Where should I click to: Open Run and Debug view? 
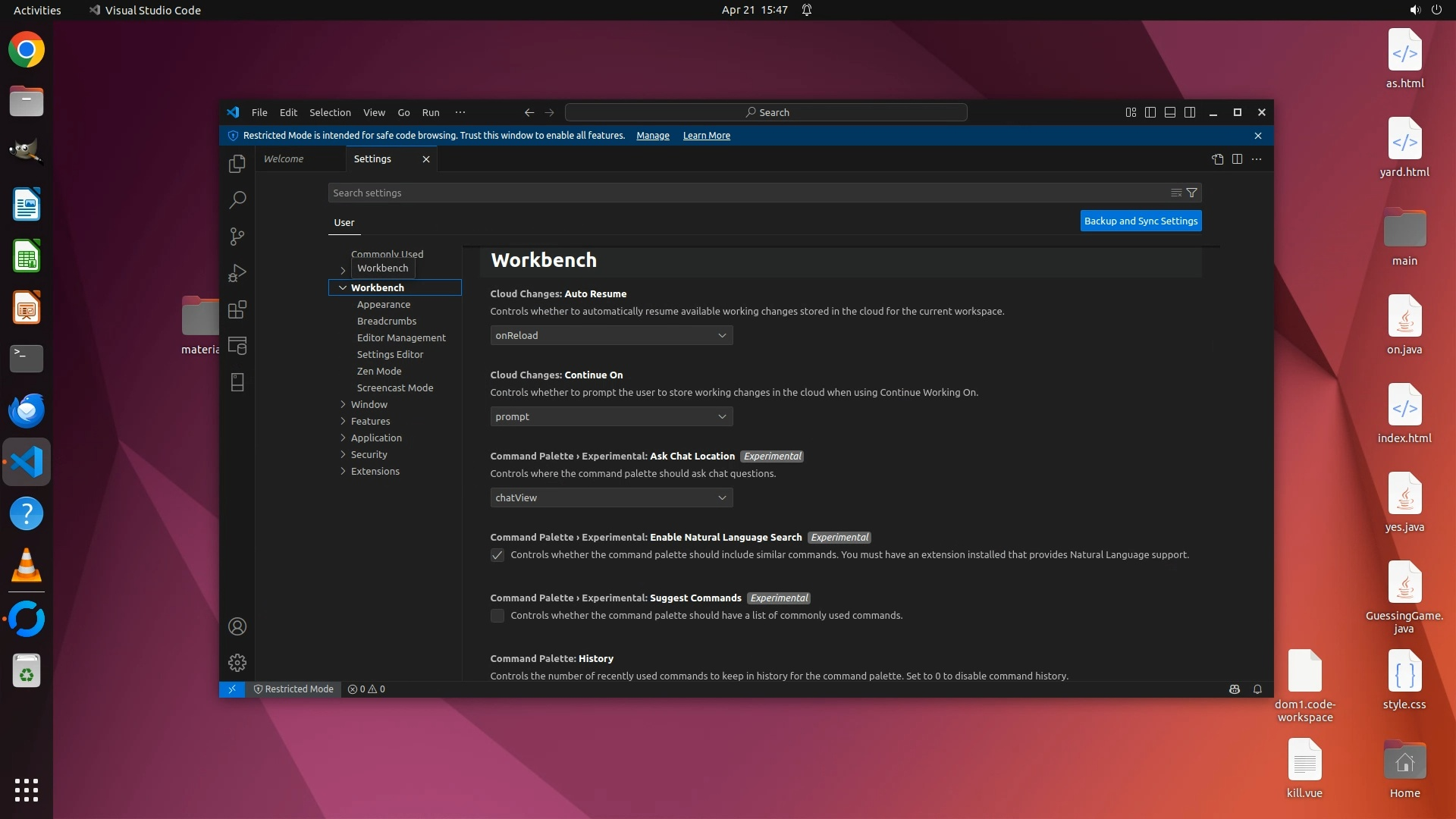pos(237,273)
